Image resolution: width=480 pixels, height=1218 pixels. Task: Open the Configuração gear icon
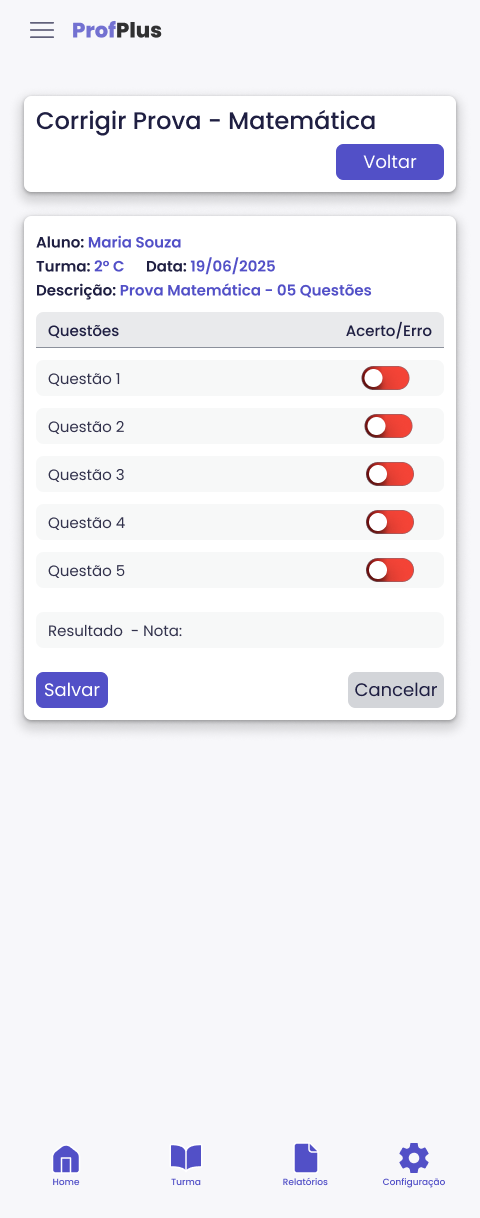pyautogui.click(x=414, y=1158)
